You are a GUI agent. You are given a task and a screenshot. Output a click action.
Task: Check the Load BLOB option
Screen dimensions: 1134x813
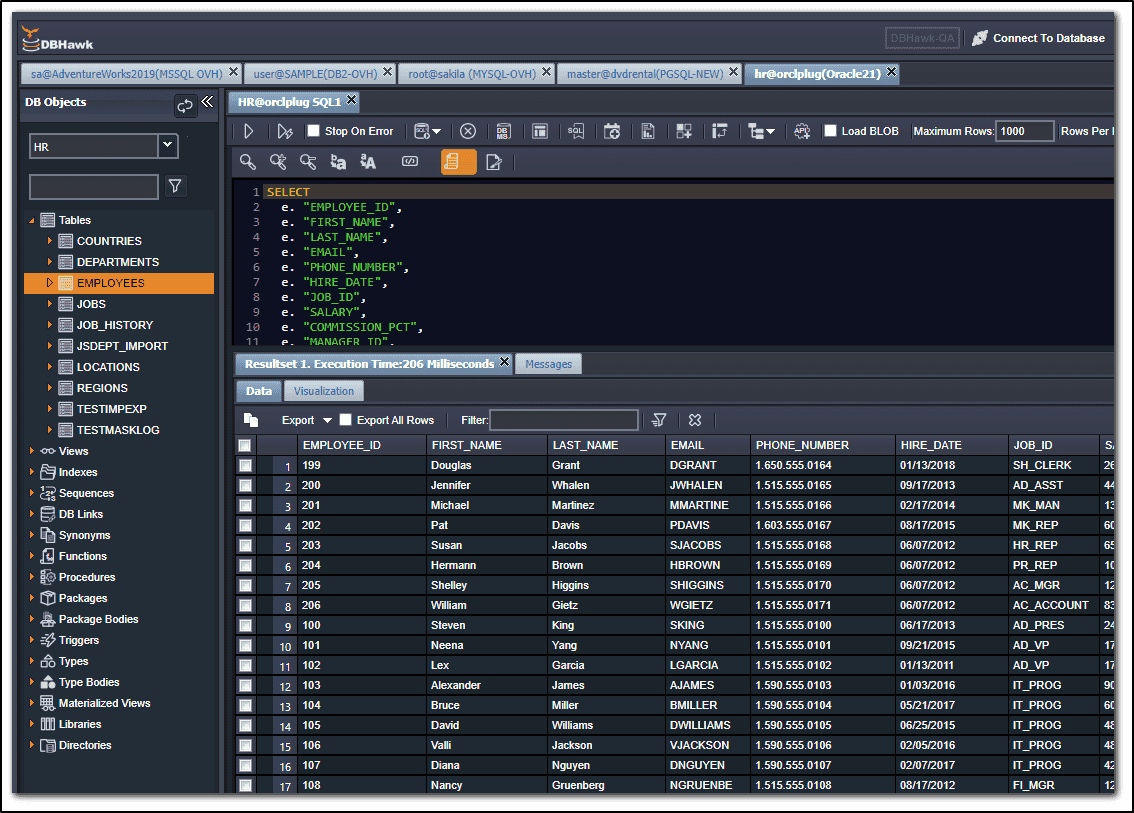(829, 131)
